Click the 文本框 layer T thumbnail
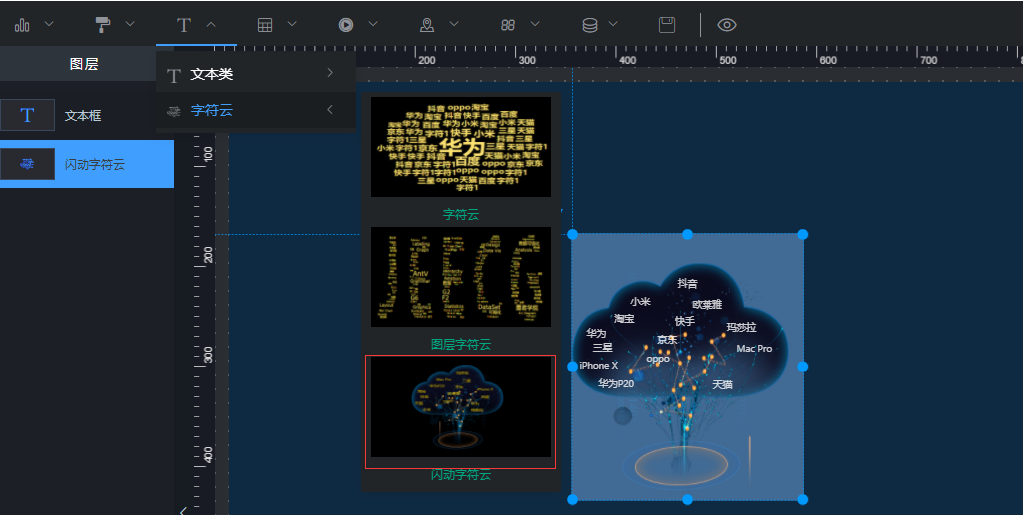This screenshot has width=1023, height=515. point(27,116)
